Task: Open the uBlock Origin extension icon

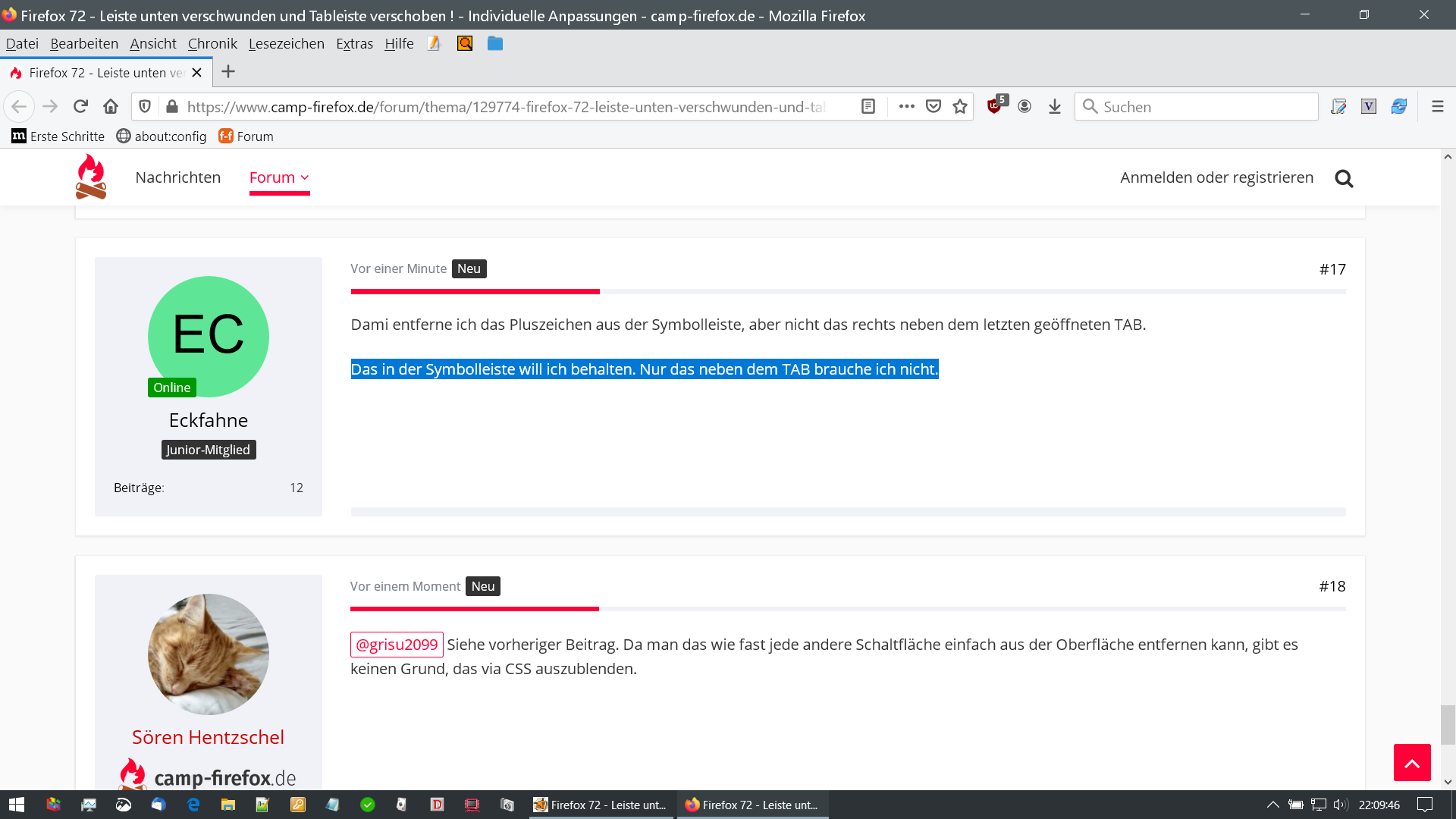Action: click(x=995, y=106)
